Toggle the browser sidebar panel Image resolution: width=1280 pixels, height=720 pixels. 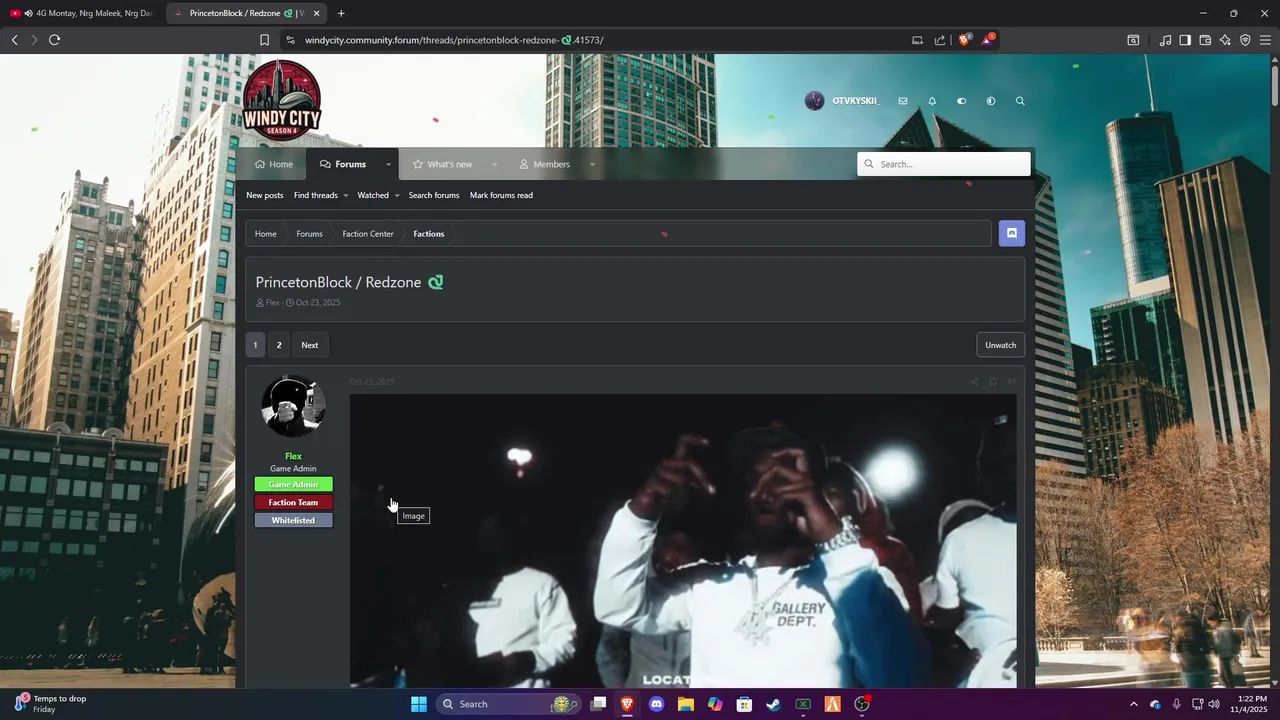coord(1185,40)
